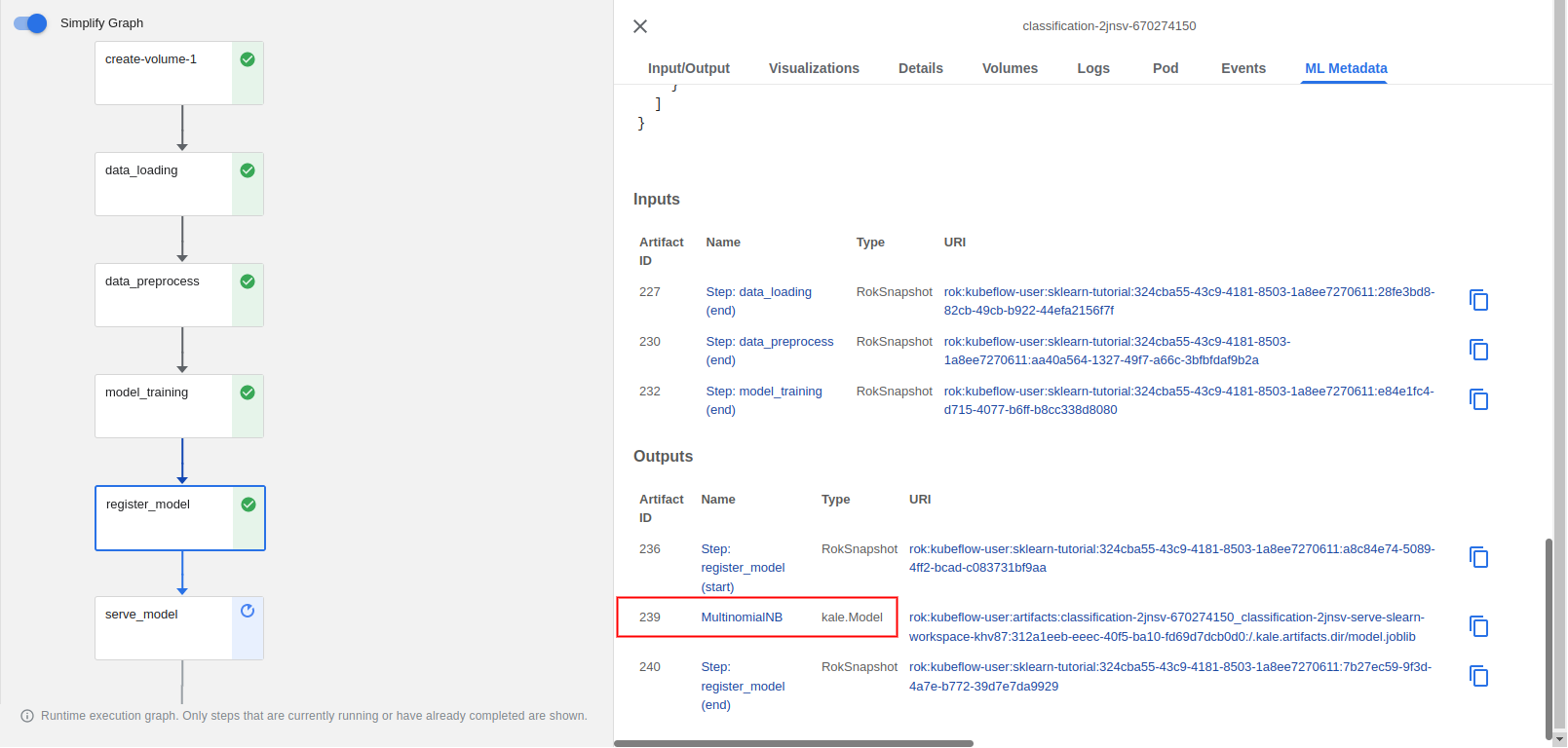The height and width of the screenshot is (748, 1568).
Task: Open URI link of artifact 227
Action: tap(1189, 301)
